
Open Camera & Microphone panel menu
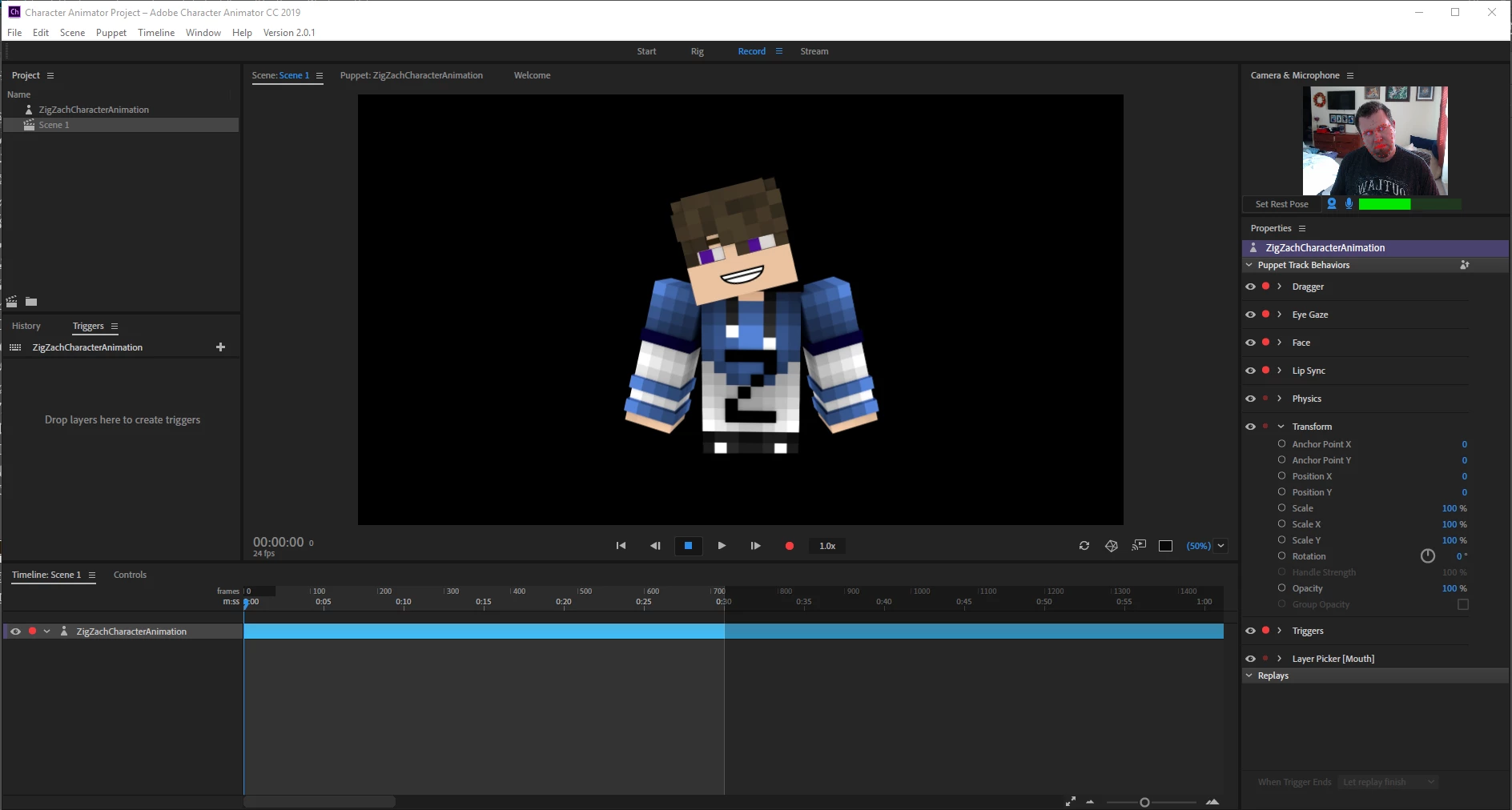click(x=1350, y=75)
